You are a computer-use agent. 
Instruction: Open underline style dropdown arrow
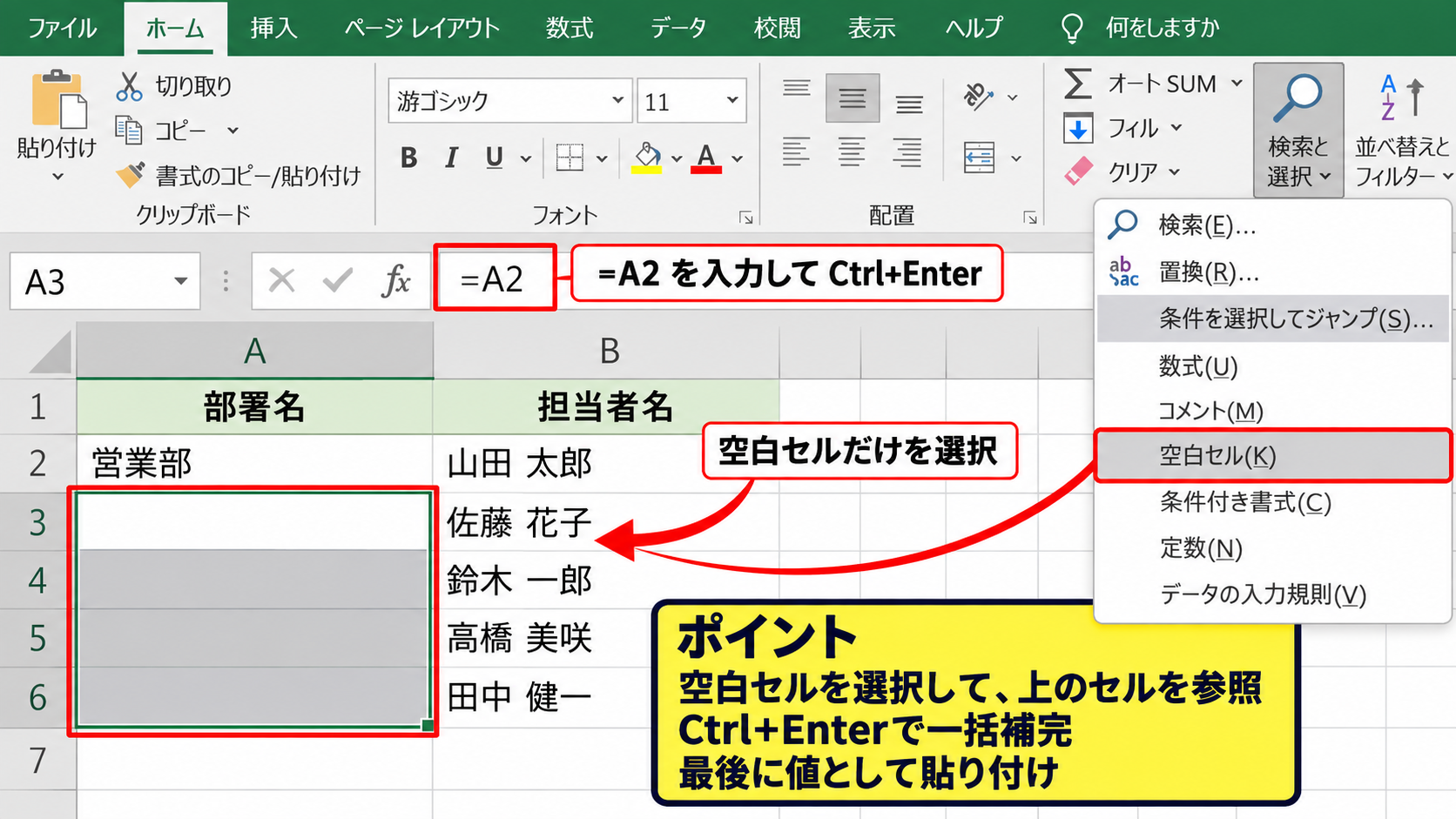click(x=526, y=159)
